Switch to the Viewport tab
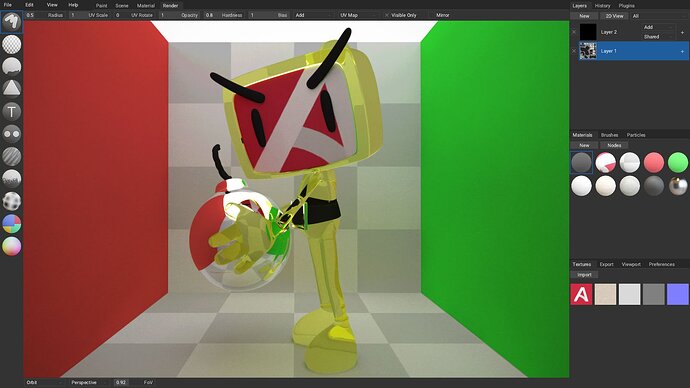This screenshot has width=690, height=388. tap(631, 264)
